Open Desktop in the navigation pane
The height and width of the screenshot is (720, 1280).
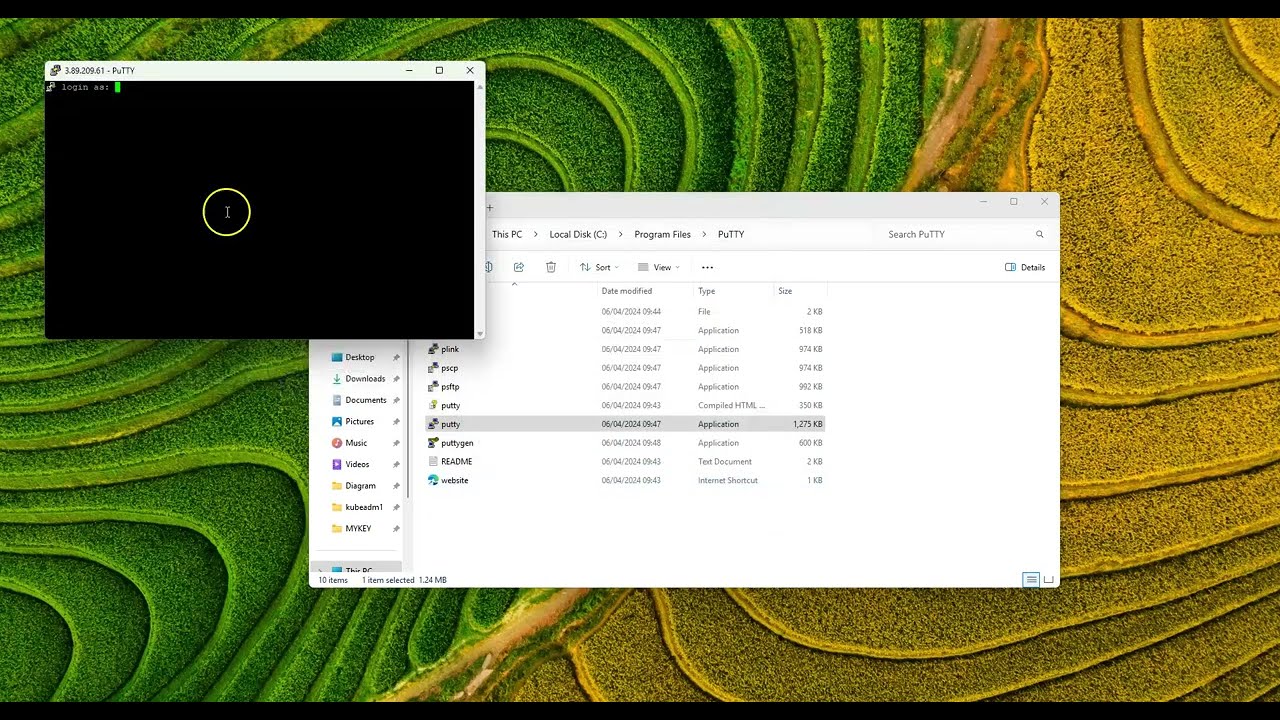pos(359,357)
